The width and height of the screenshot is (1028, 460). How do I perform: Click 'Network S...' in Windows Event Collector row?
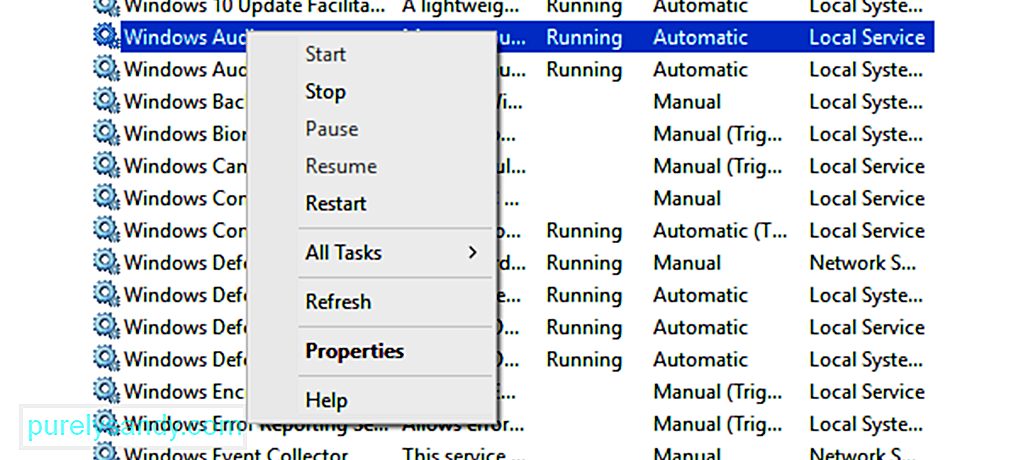point(862,453)
